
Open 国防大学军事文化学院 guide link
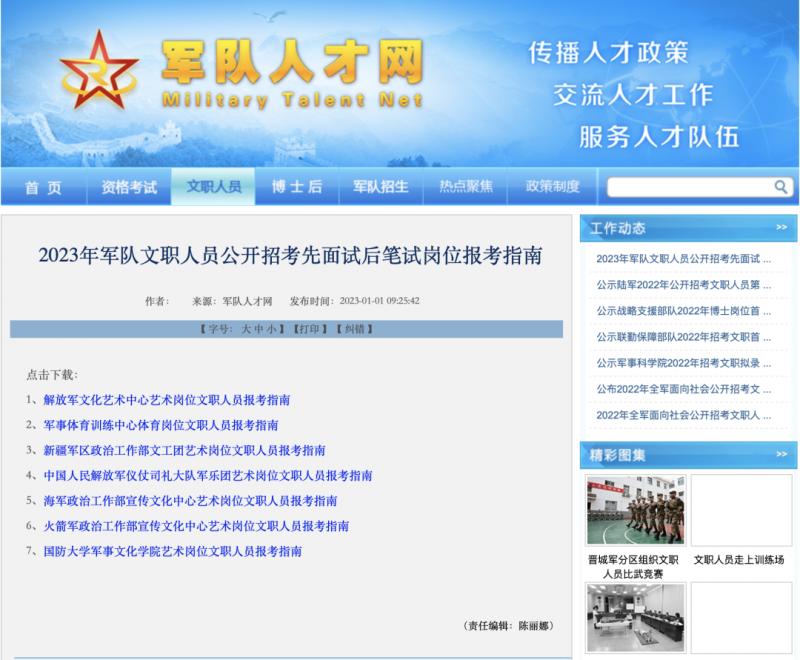point(173,551)
